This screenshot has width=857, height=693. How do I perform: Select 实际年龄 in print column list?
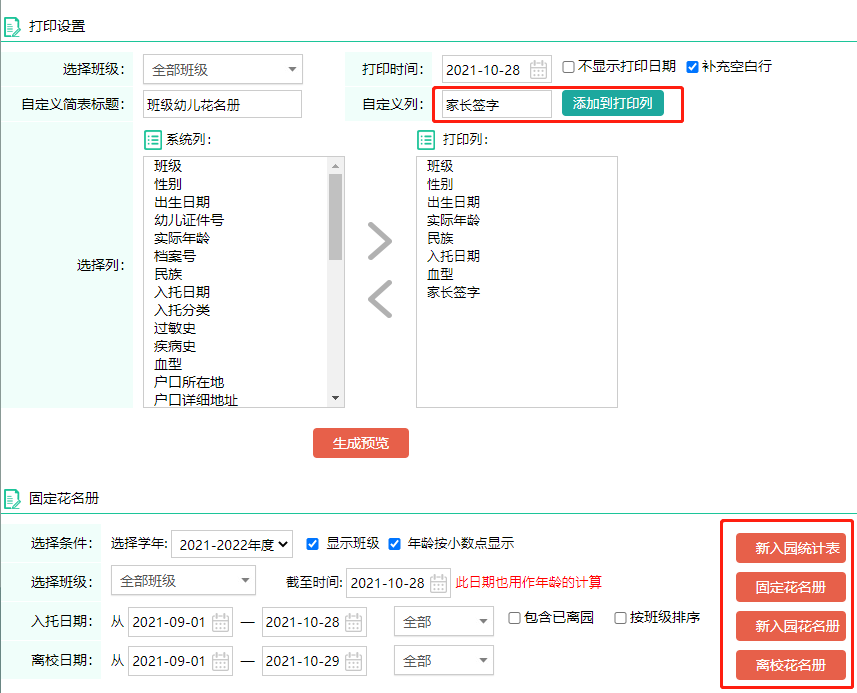pos(454,220)
